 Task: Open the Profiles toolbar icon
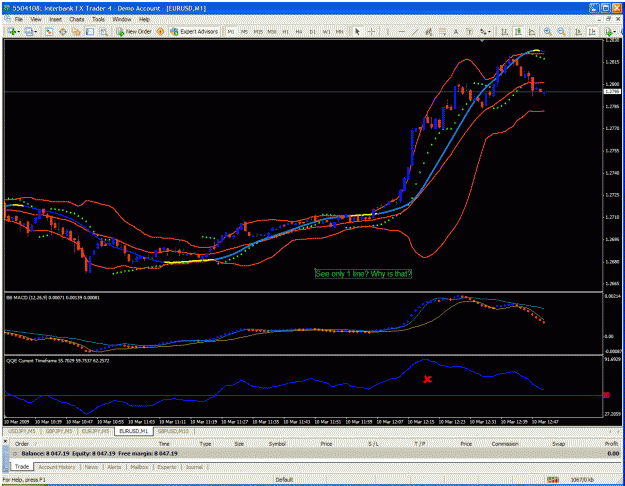coord(29,31)
